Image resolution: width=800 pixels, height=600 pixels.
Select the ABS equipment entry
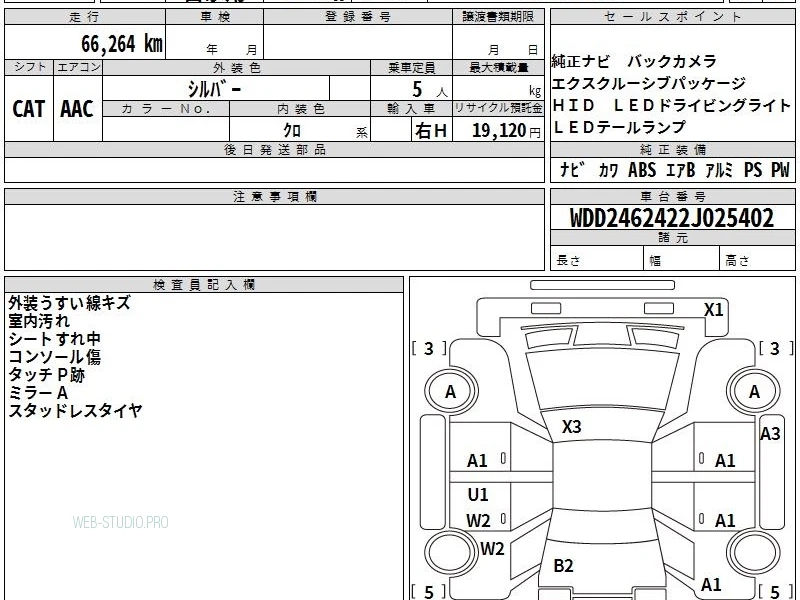[642, 170]
